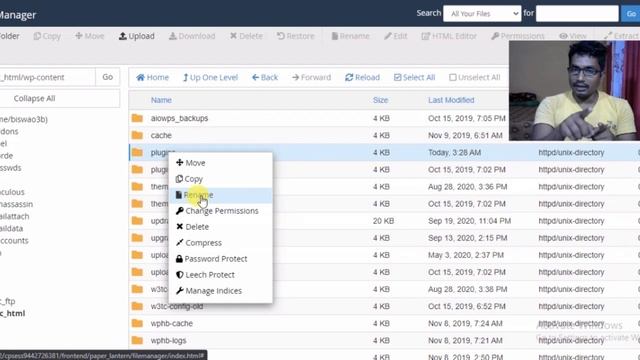Select the w3tc-config-old folder name
Screen dimensions: 640x360
(x=177, y=306)
